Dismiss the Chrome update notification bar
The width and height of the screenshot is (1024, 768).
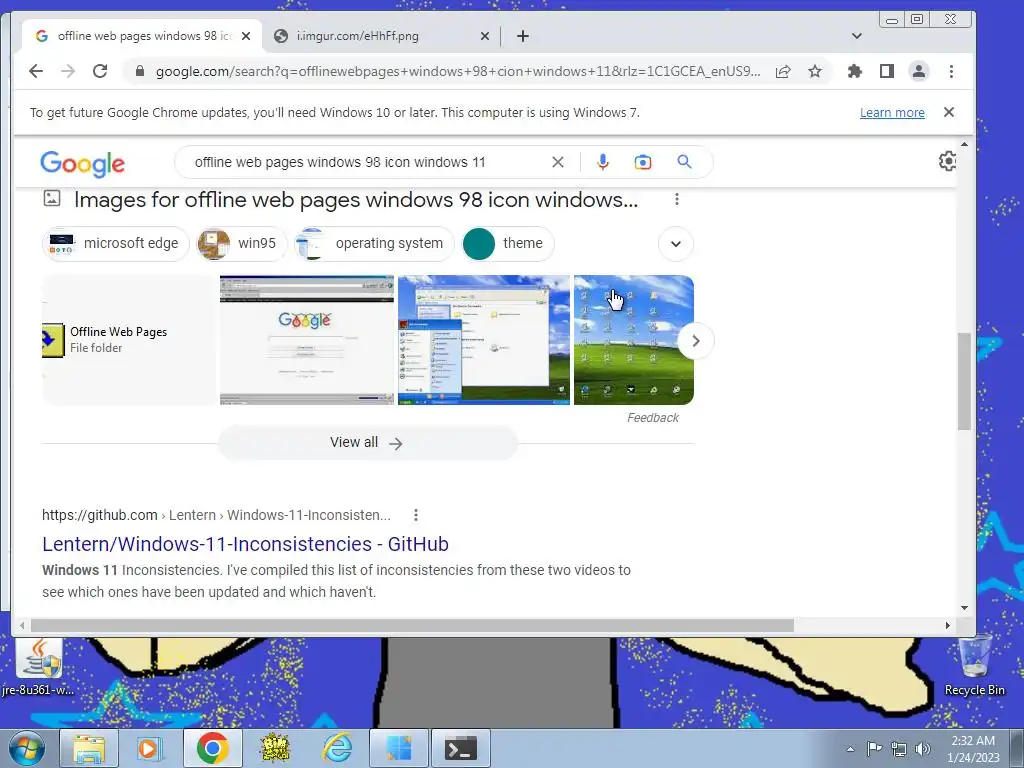click(x=949, y=112)
